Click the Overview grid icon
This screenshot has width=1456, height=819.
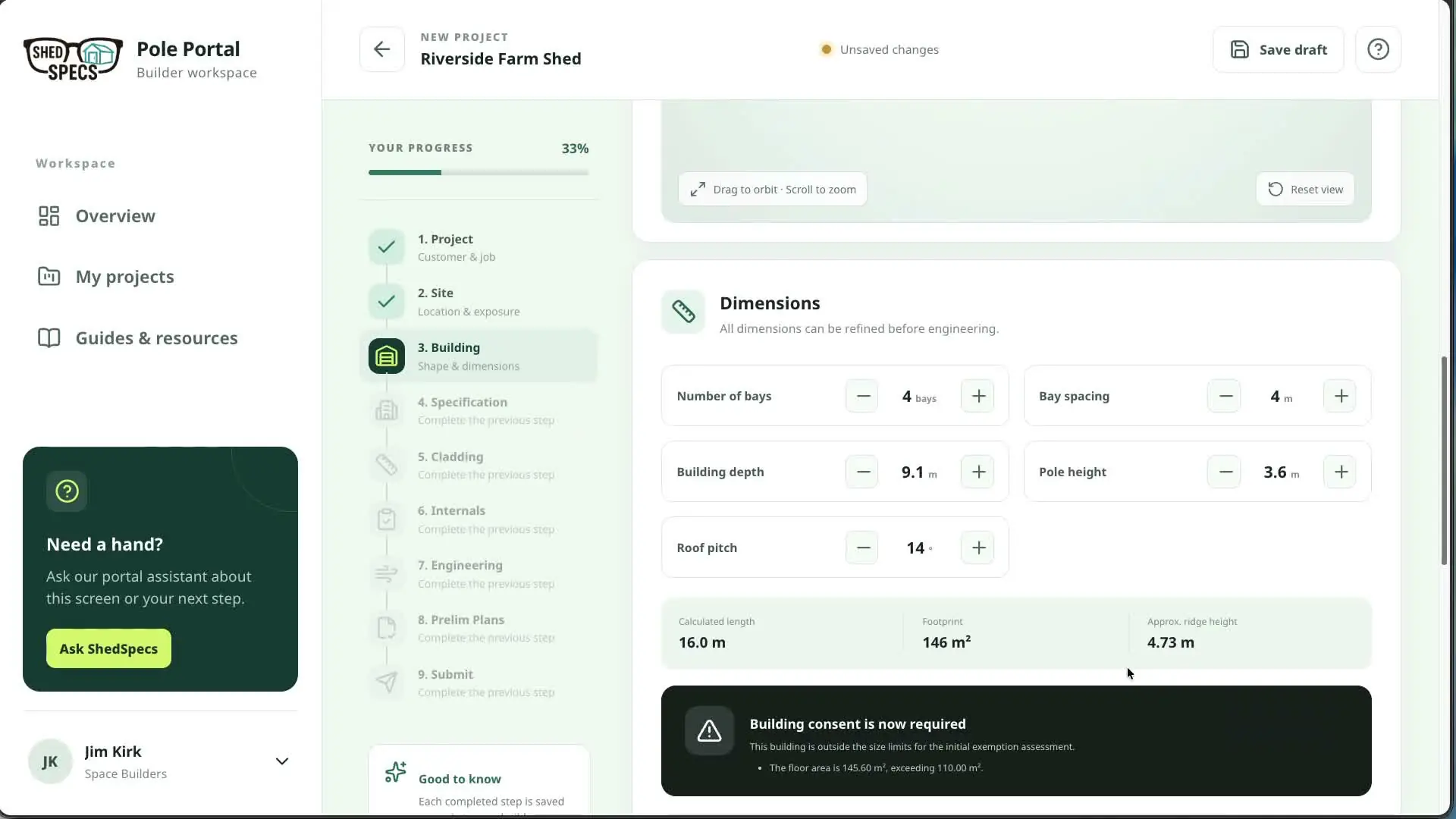(x=49, y=216)
